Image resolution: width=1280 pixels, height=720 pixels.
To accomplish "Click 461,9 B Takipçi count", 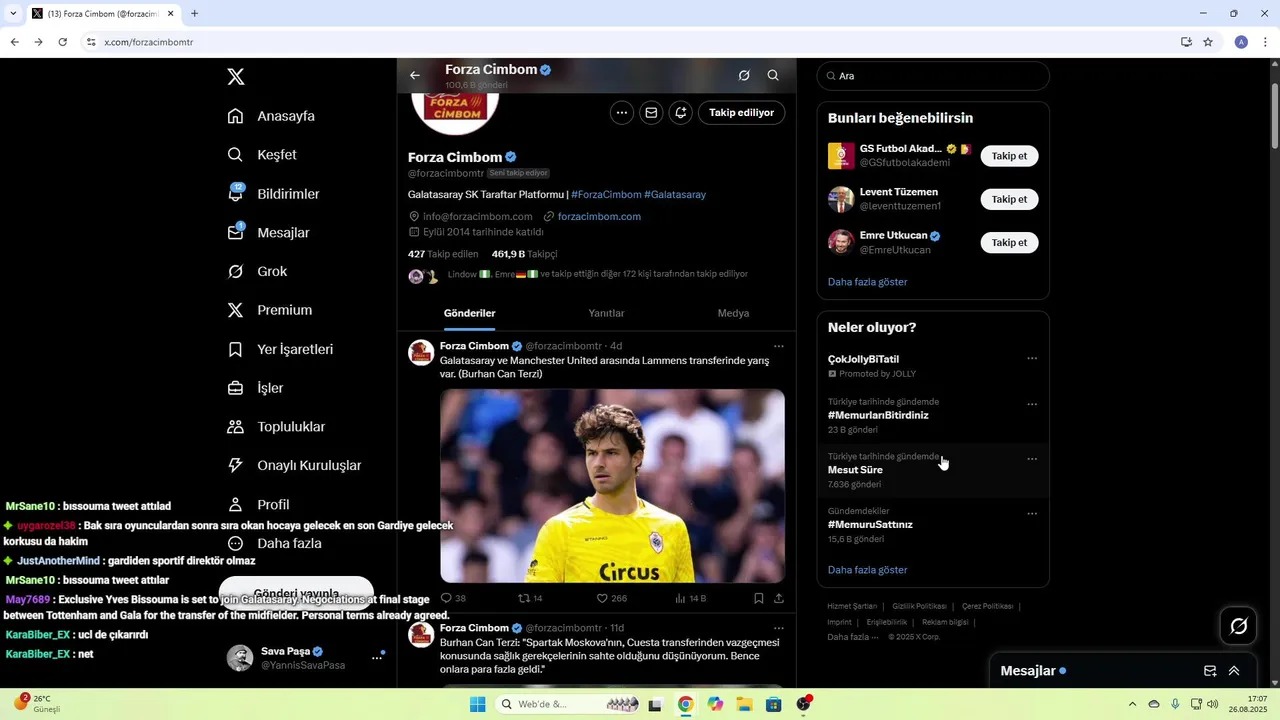I will pyautogui.click(x=524, y=254).
